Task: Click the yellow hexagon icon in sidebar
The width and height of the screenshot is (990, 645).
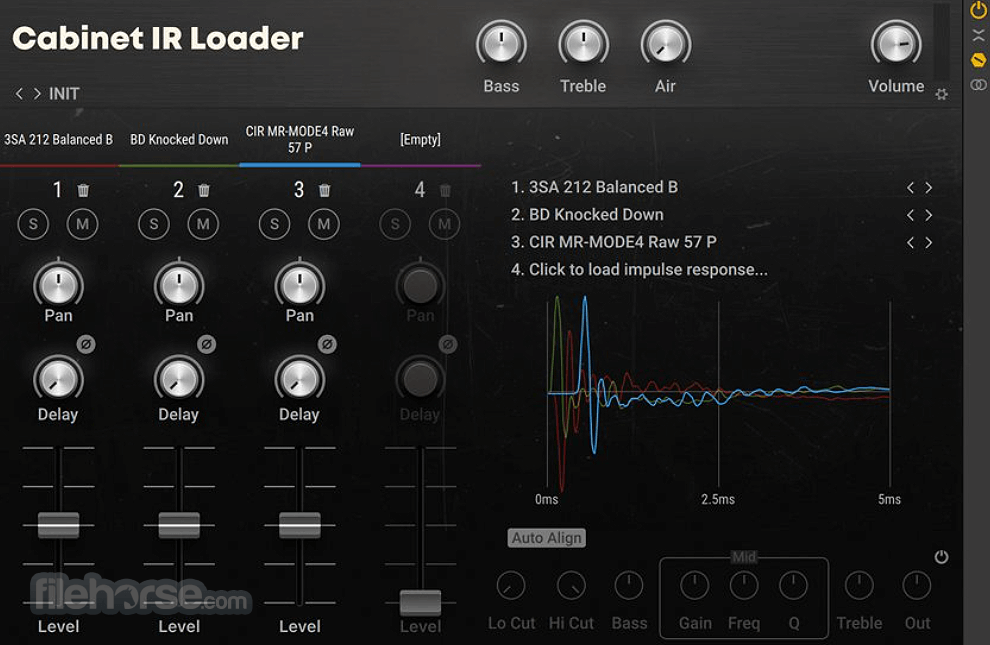Action: point(978,60)
